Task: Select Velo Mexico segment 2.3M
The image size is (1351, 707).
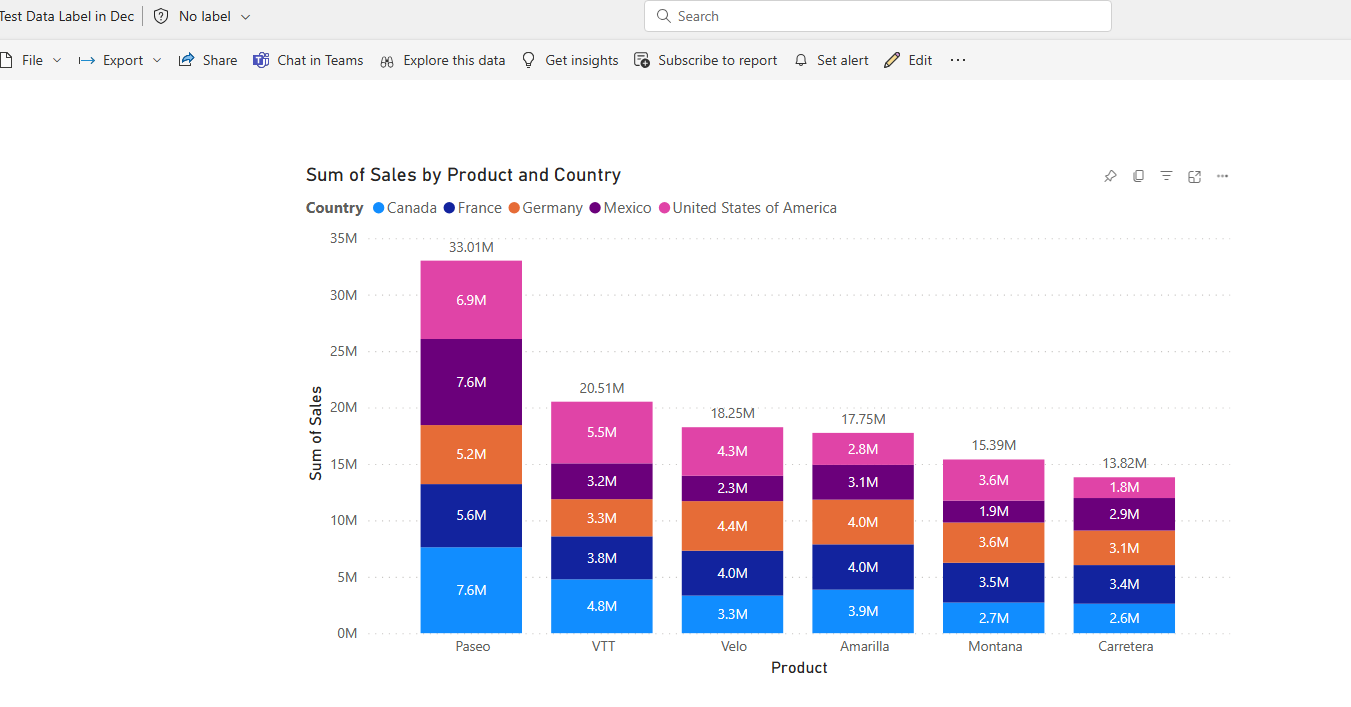Action: (x=733, y=488)
